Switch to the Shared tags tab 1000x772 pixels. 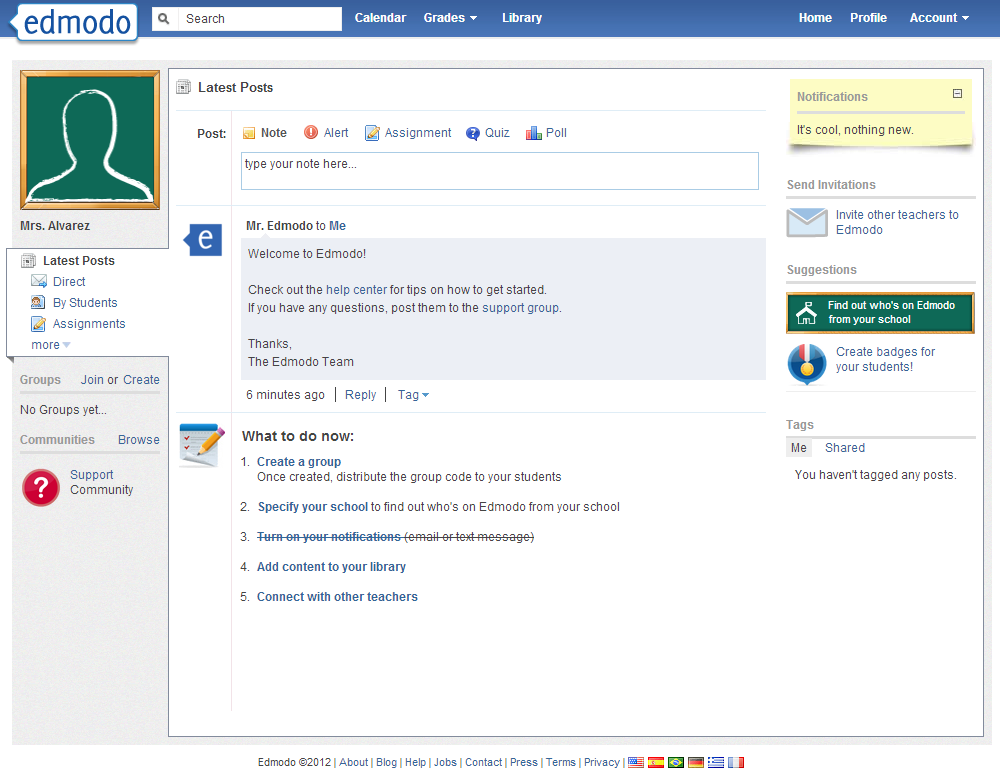(x=845, y=447)
